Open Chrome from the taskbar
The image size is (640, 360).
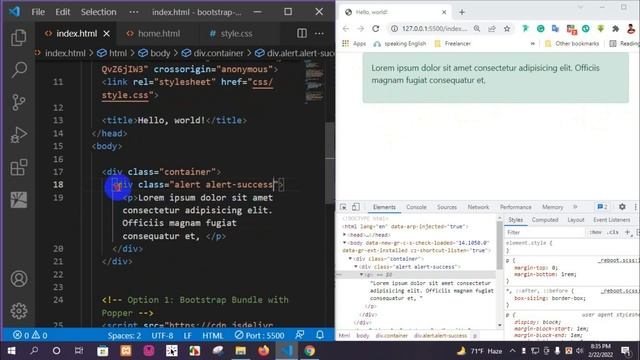coord(309,351)
